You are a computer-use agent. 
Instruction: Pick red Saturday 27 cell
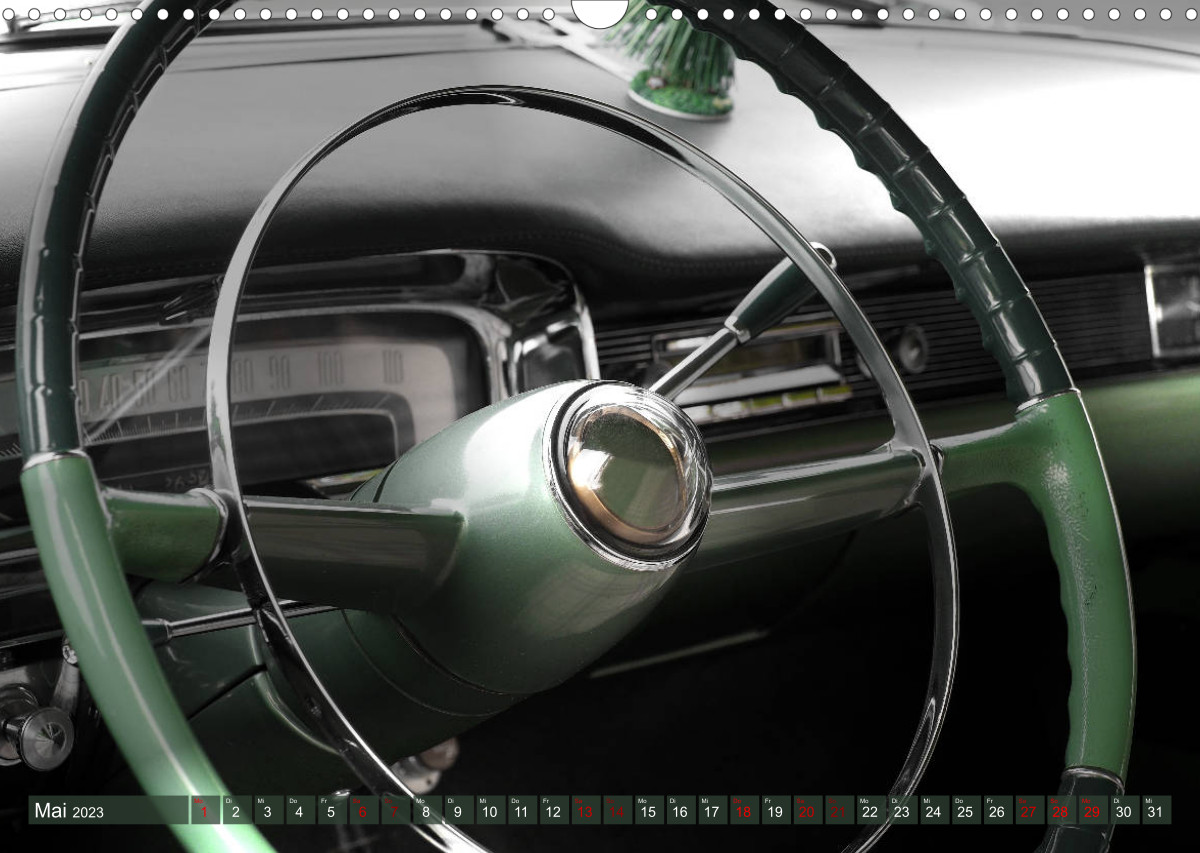(1029, 810)
